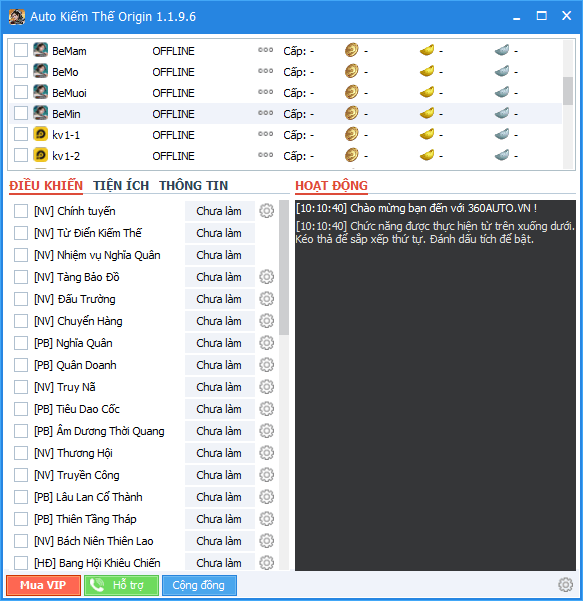Open the Cộng đồng community button
The image size is (583, 601).
point(199,585)
